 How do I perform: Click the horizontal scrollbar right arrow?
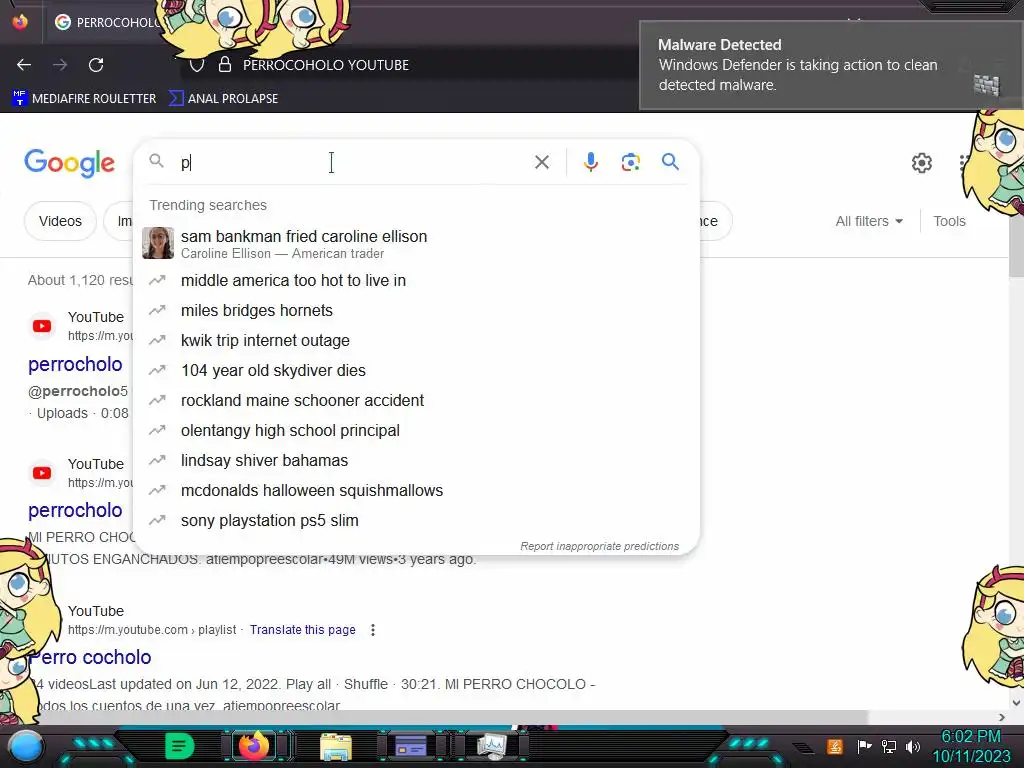tap(1002, 718)
